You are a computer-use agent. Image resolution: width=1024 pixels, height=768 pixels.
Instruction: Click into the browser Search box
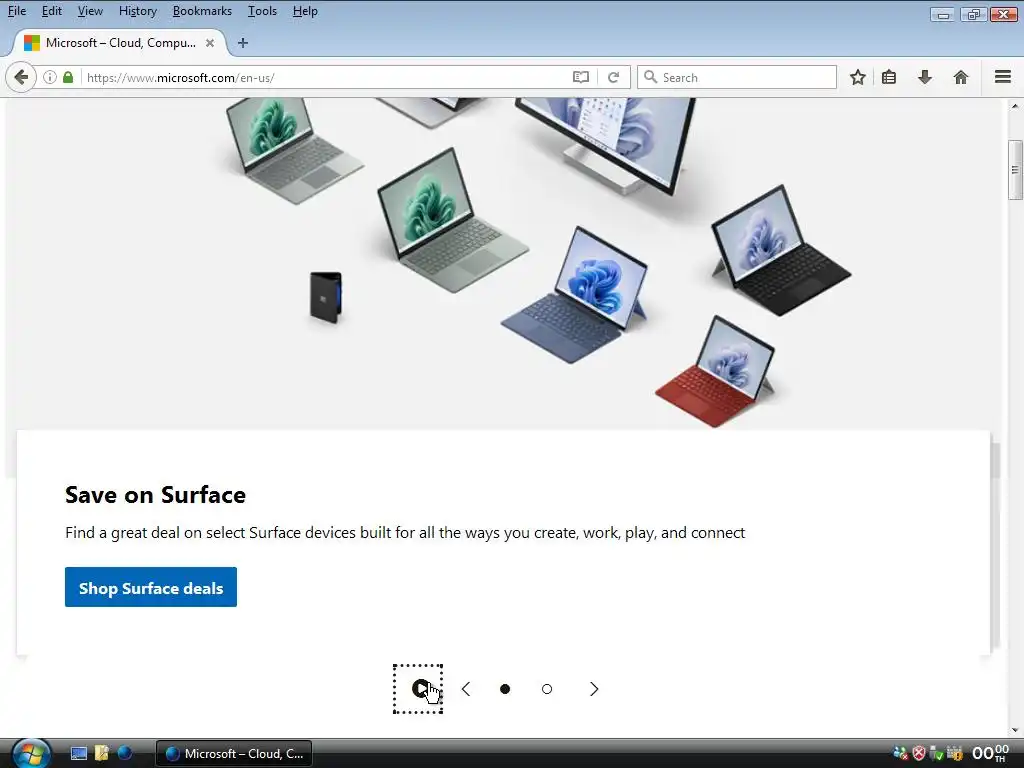coord(737,77)
